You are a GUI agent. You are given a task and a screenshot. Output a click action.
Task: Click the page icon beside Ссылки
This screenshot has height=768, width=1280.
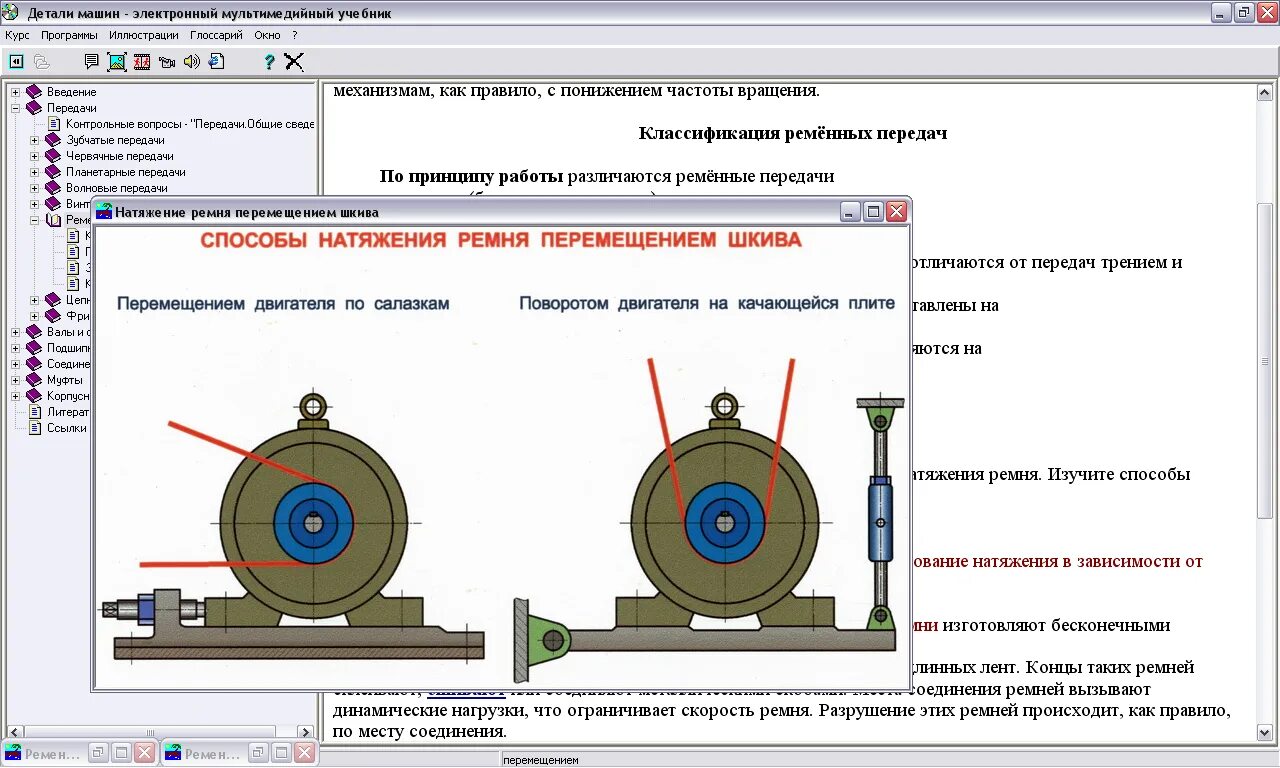[35, 428]
